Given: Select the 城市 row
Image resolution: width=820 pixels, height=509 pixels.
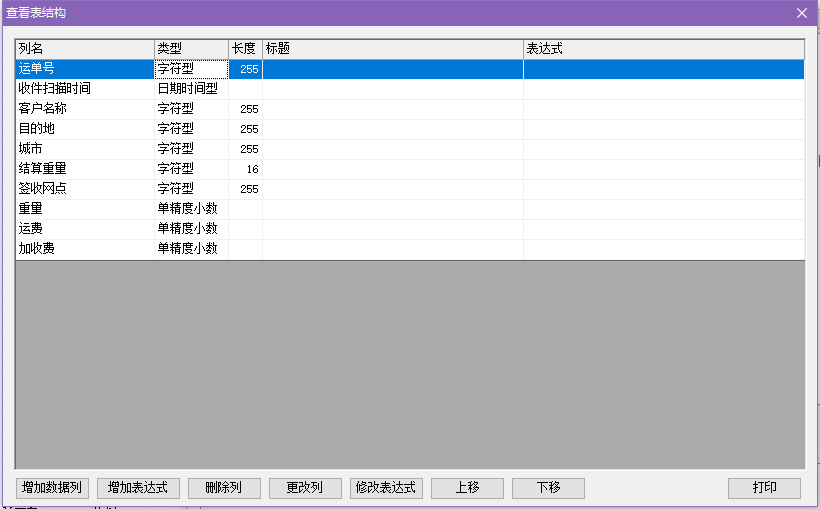Looking at the screenshot, I should point(410,149).
